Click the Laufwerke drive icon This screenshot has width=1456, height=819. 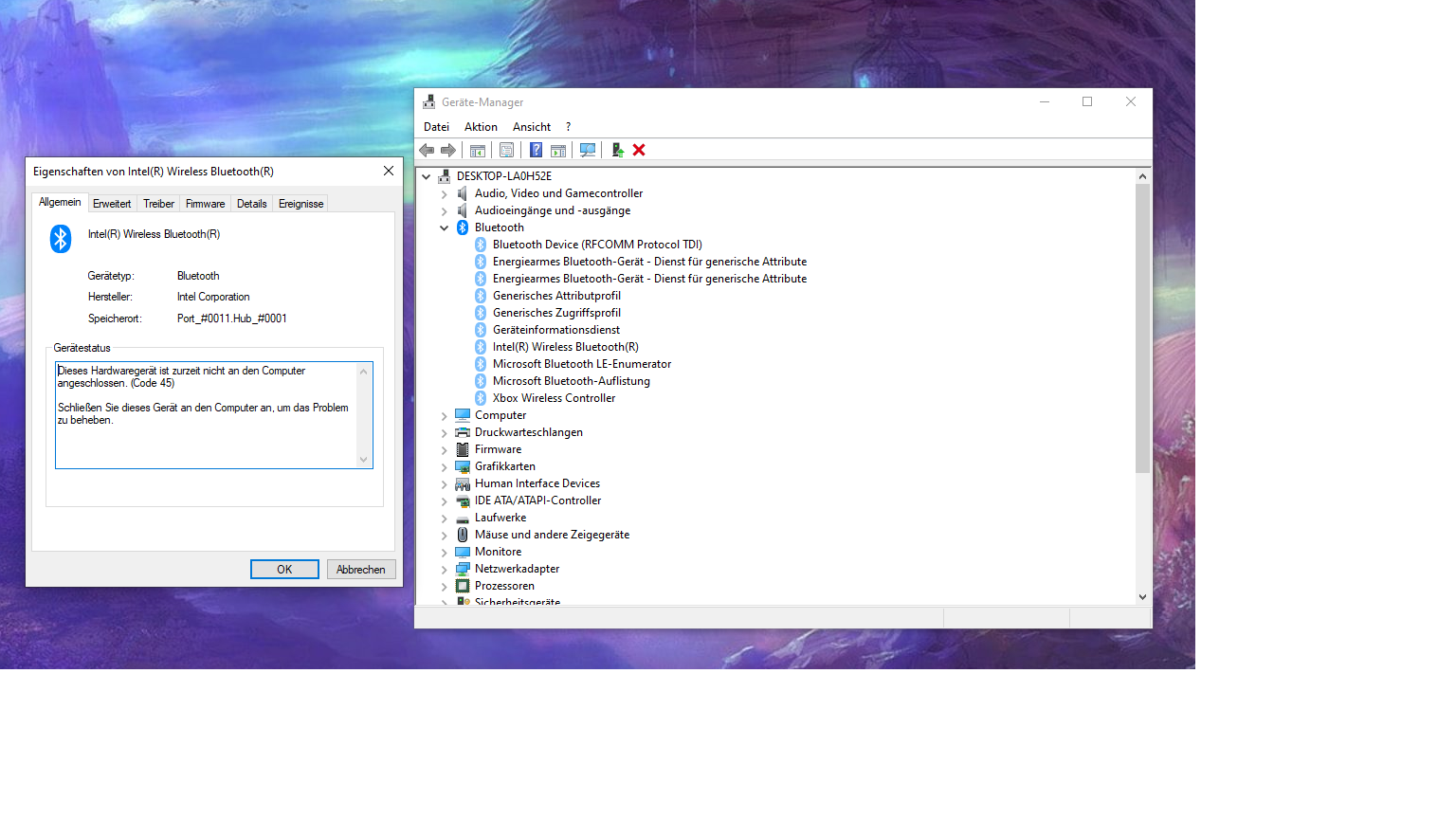463,519
